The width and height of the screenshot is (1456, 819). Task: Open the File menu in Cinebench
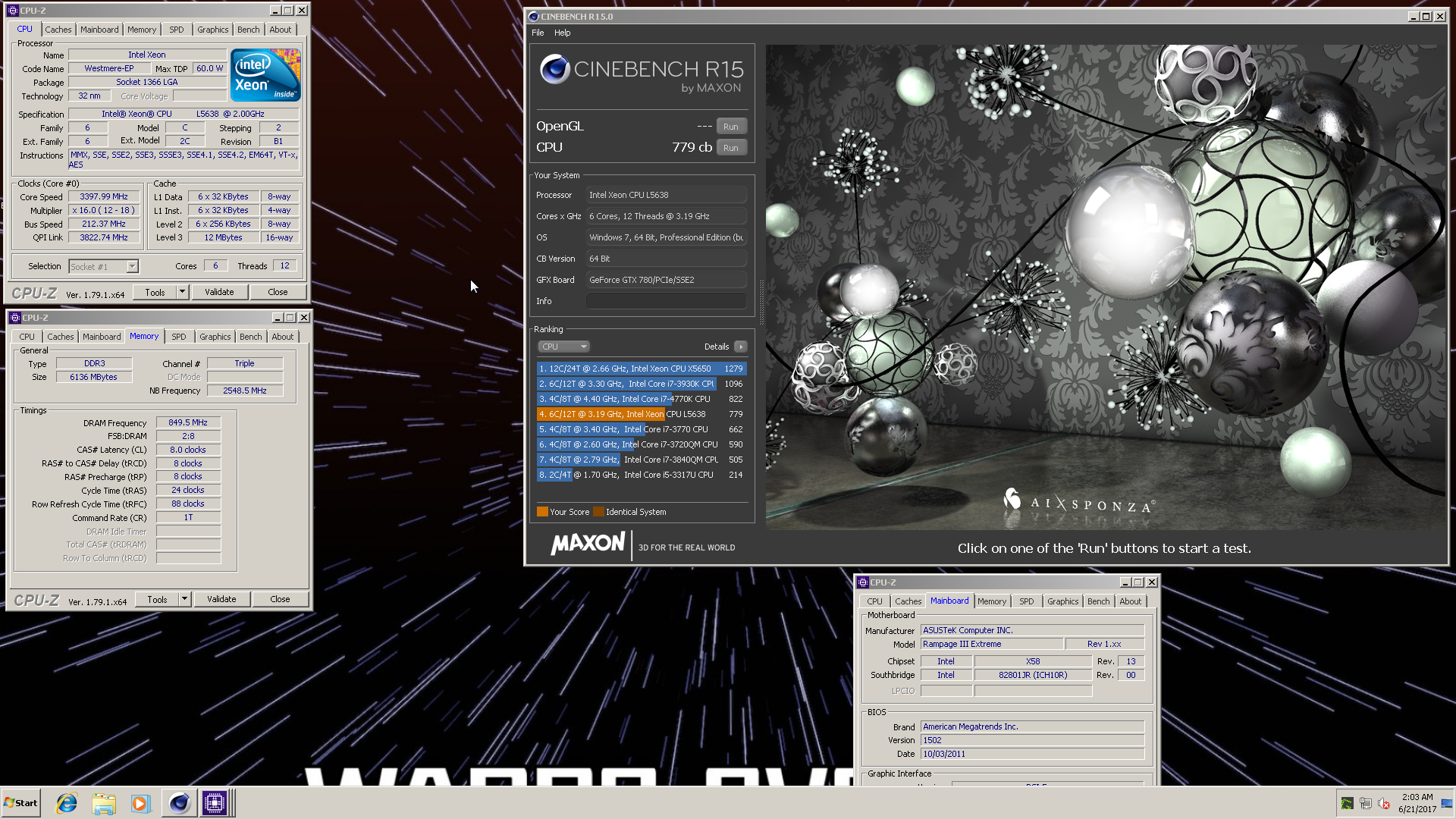click(538, 33)
